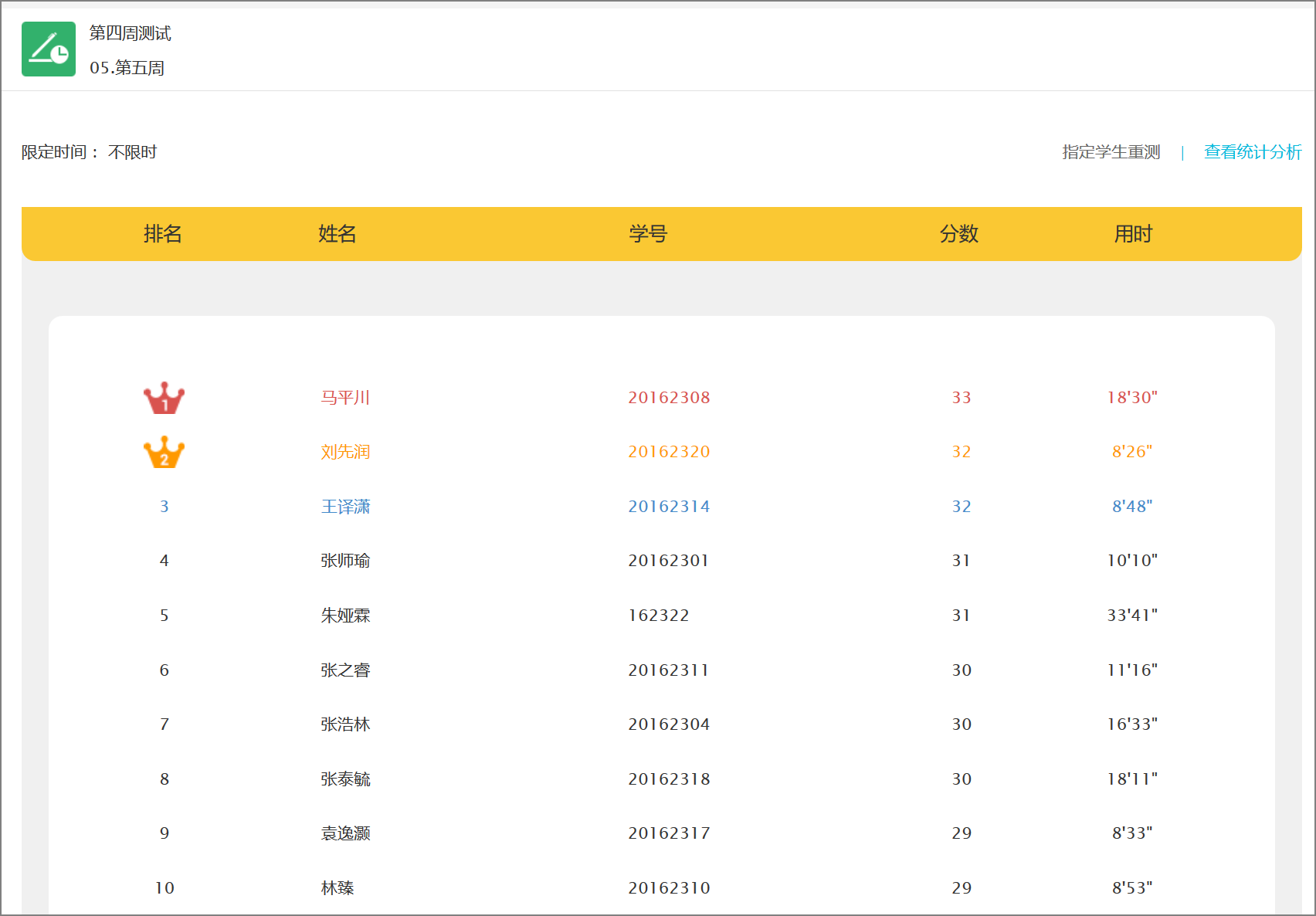Screen dimensions: 1316x916
Task: Select student name 张师瑜
Action: [x=345, y=561]
